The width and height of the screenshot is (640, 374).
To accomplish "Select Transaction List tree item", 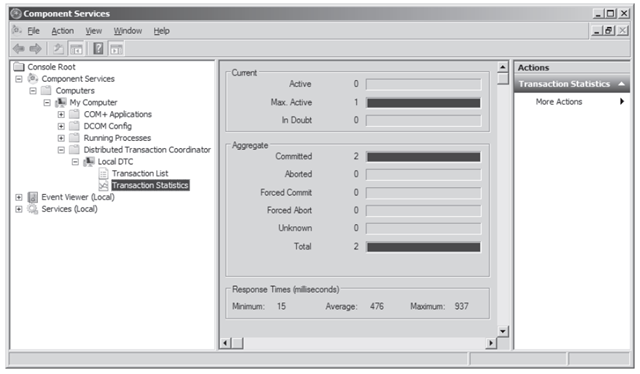I will (140, 174).
